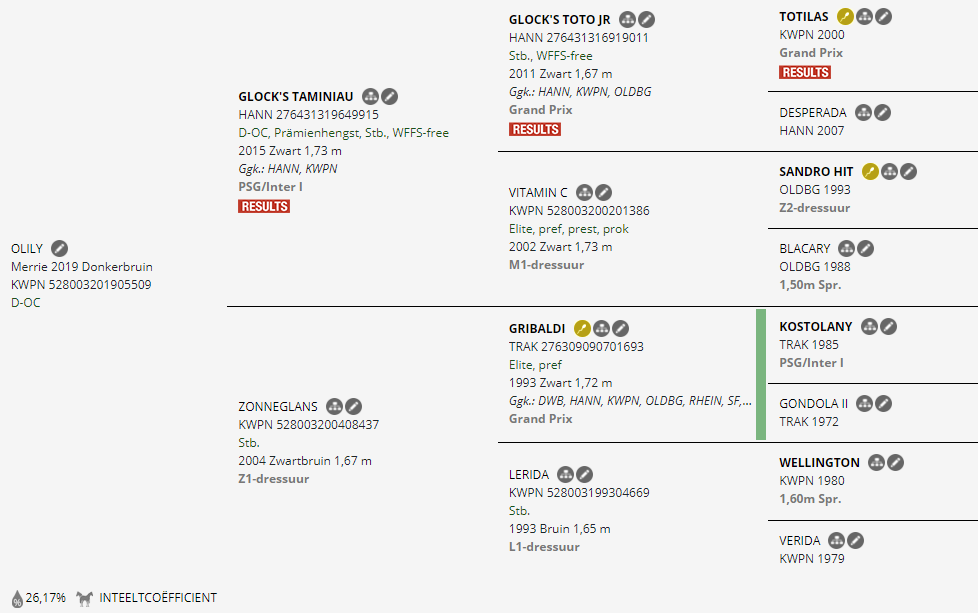Click the Inteeltcoëfficient label
The height and width of the screenshot is (613, 978).
pos(158,598)
